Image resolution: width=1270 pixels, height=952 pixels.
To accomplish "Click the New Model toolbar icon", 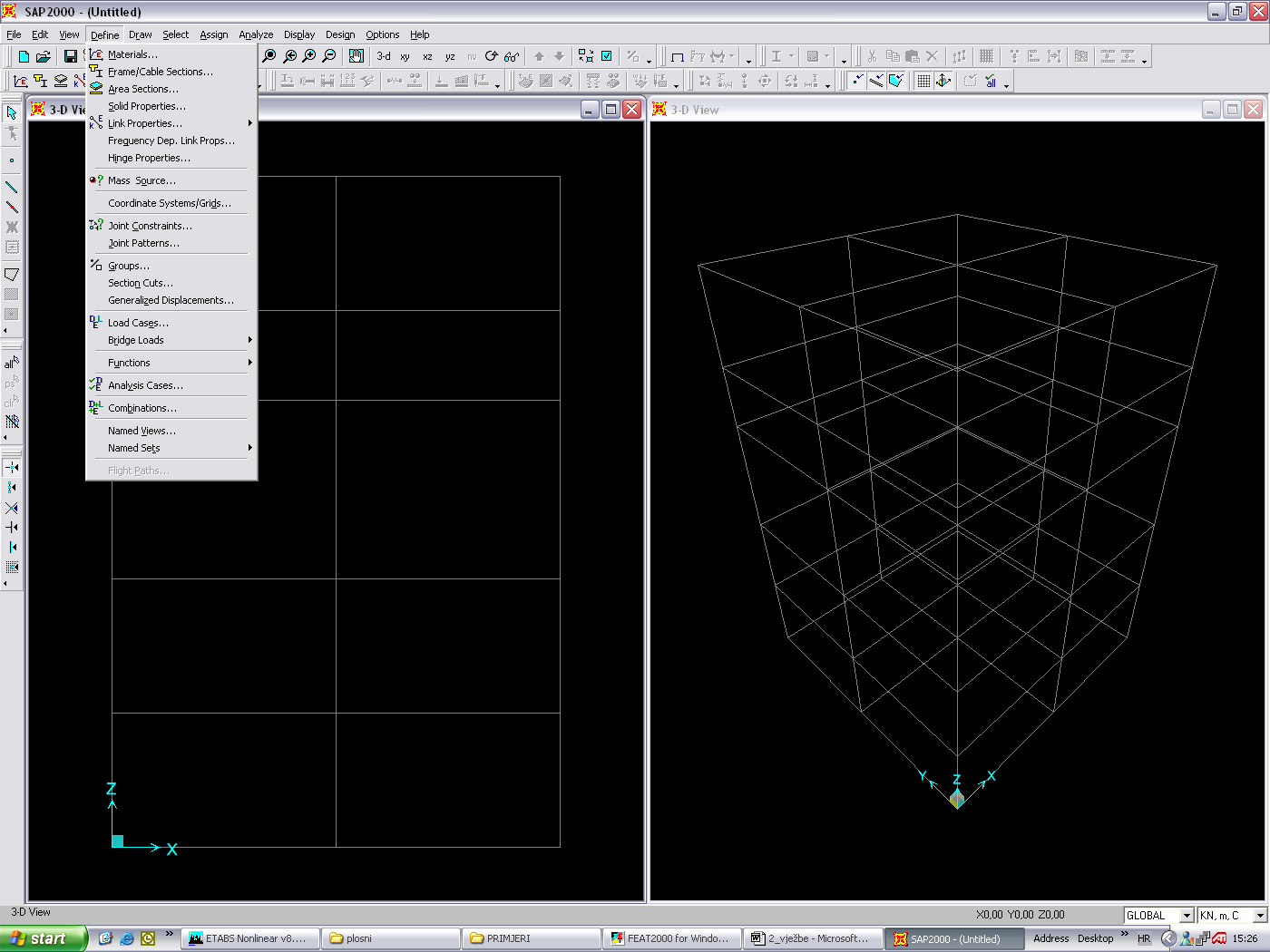I will coord(24,56).
